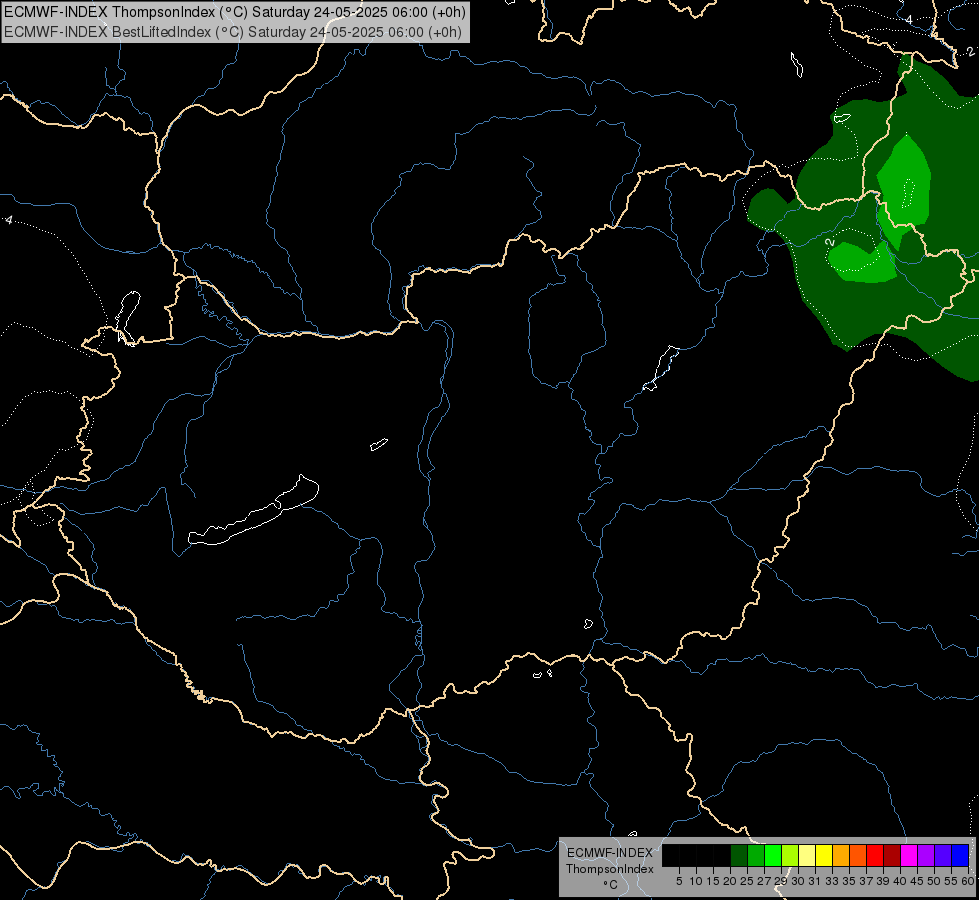979x900 pixels.
Task: Click the legend tick label '40'
Action: click(x=900, y=881)
